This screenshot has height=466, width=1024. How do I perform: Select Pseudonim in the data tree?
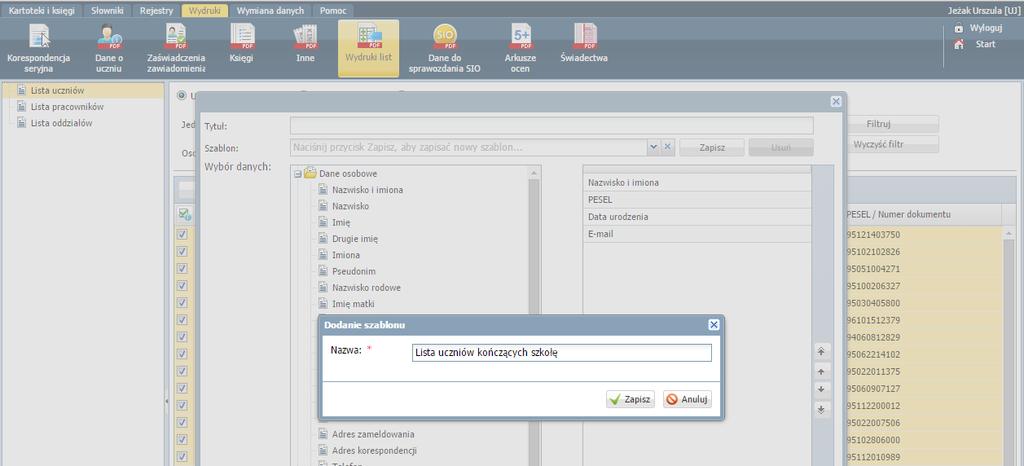(353, 271)
